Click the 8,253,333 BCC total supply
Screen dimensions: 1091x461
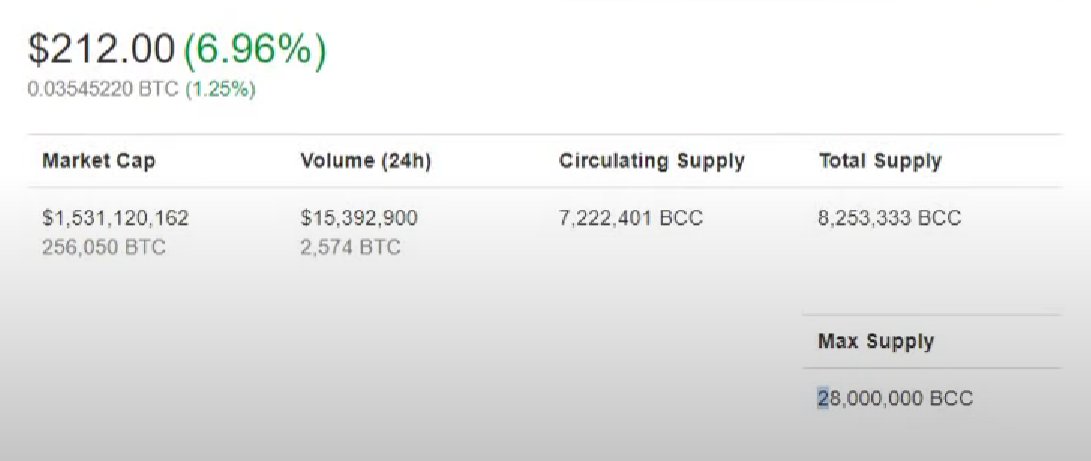pos(890,218)
